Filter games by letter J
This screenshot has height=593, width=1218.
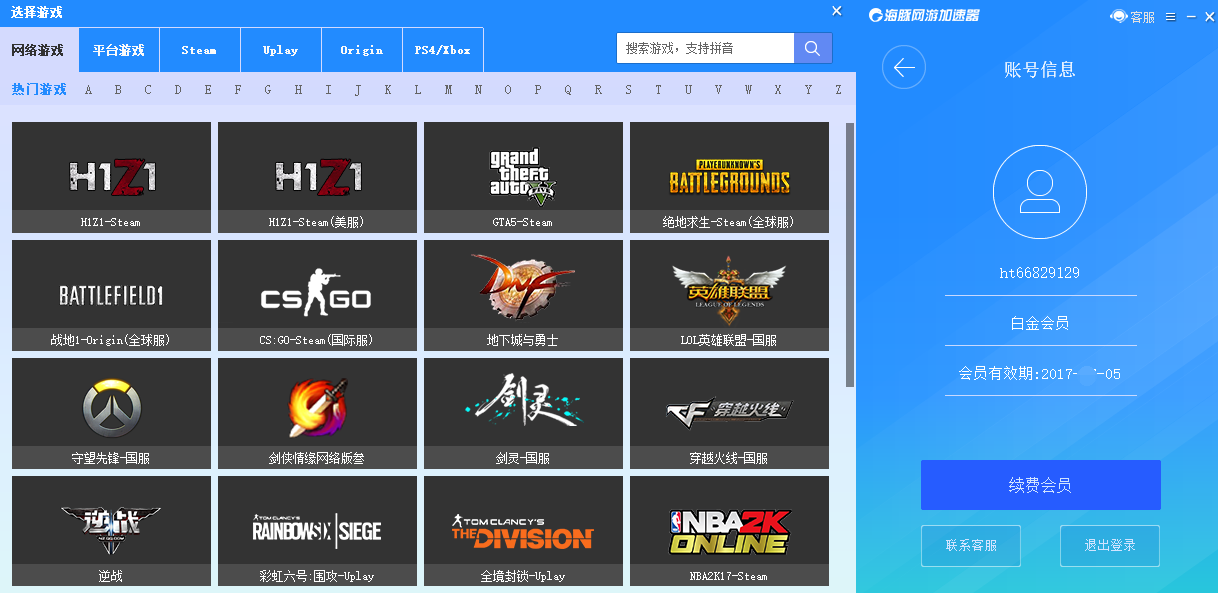358,90
